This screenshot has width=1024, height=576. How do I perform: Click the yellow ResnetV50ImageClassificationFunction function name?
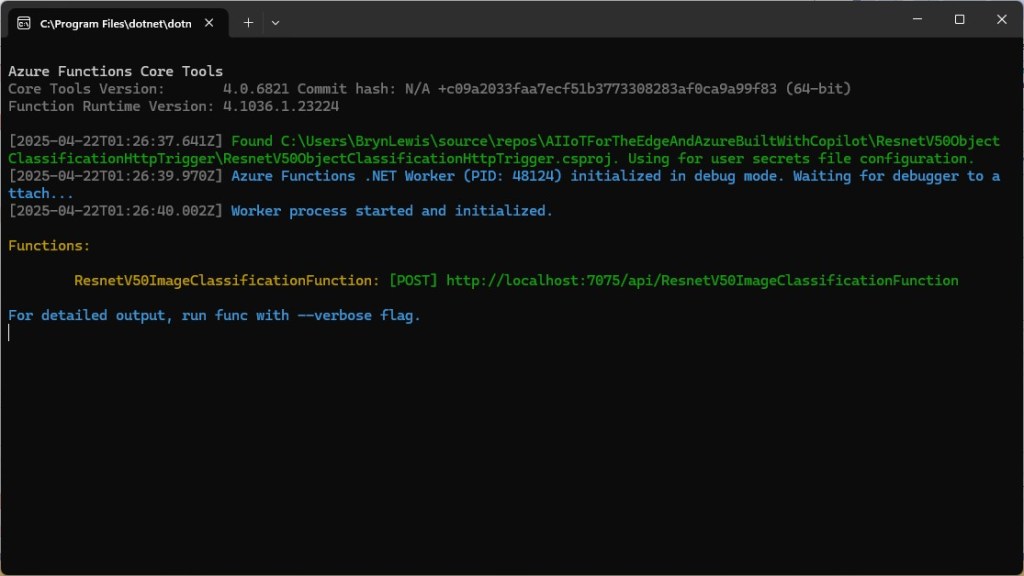(x=226, y=281)
